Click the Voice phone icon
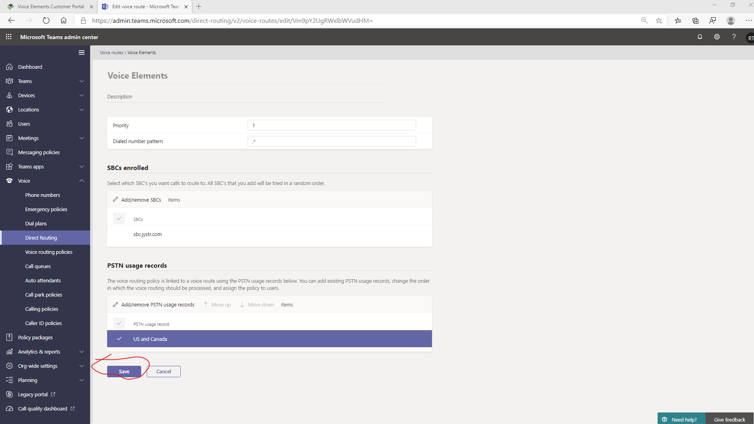The image size is (754, 424). click(9, 181)
